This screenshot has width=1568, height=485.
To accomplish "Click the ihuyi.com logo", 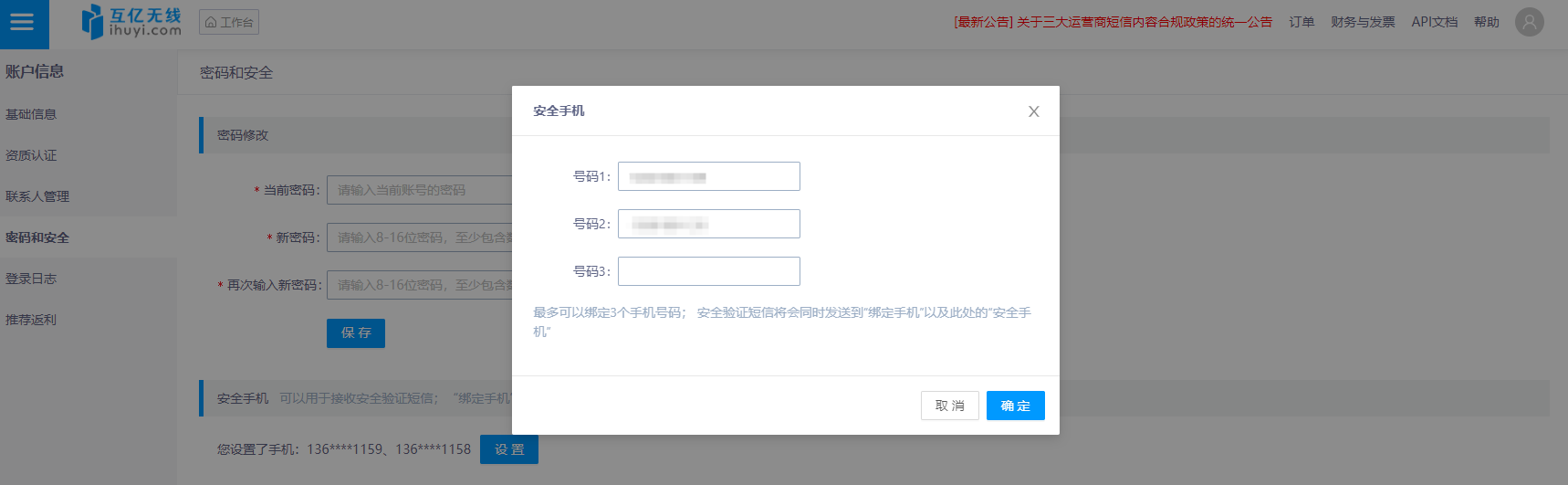I will click(132, 22).
